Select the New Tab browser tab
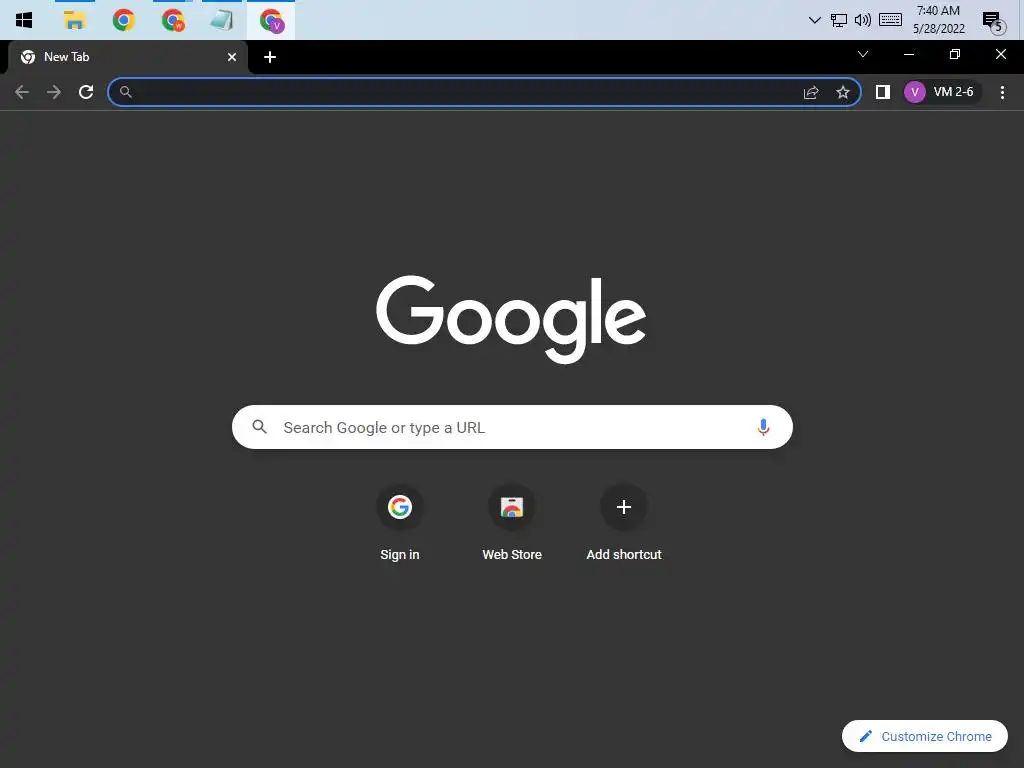Screen dimensions: 1024x768 click(128, 57)
